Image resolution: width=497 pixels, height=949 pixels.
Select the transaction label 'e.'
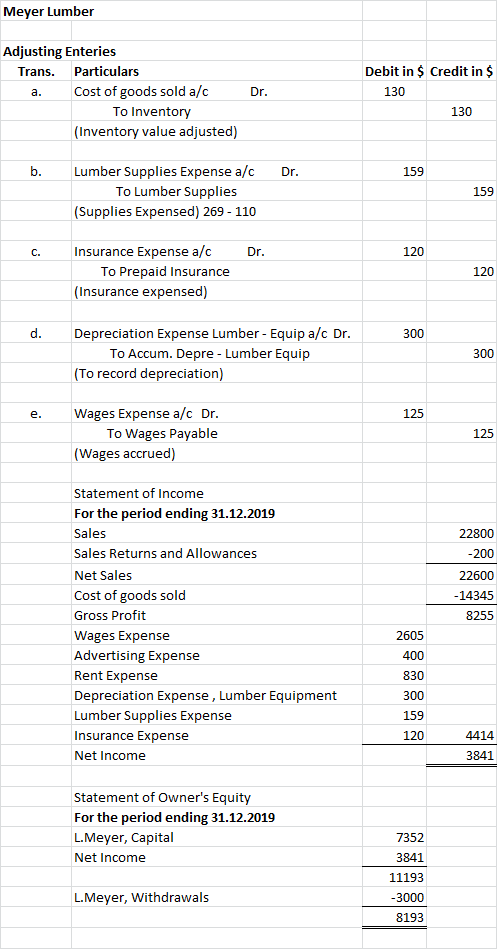[x=36, y=414]
